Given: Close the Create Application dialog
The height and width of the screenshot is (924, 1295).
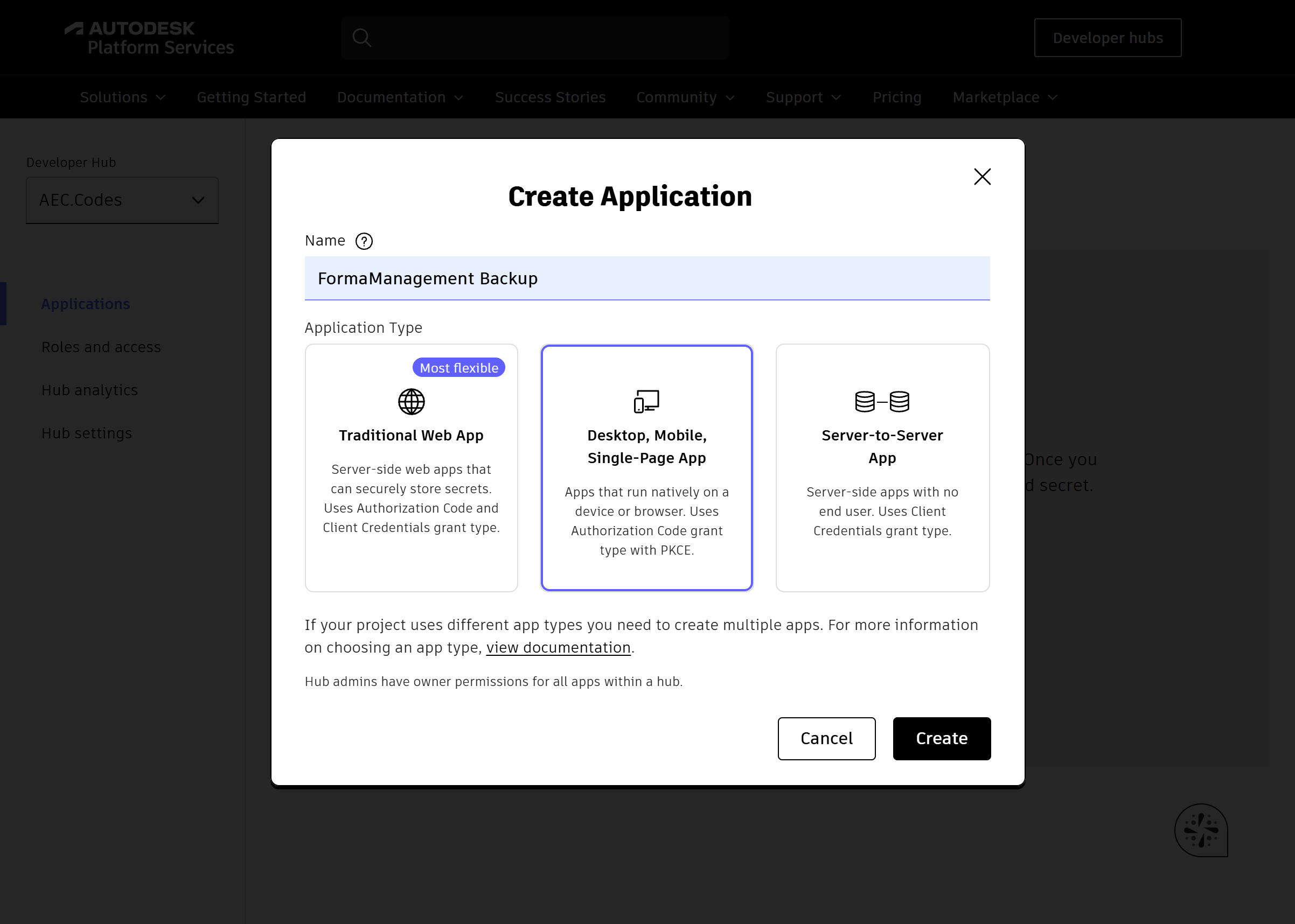Looking at the screenshot, I should click(x=982, y=177).
